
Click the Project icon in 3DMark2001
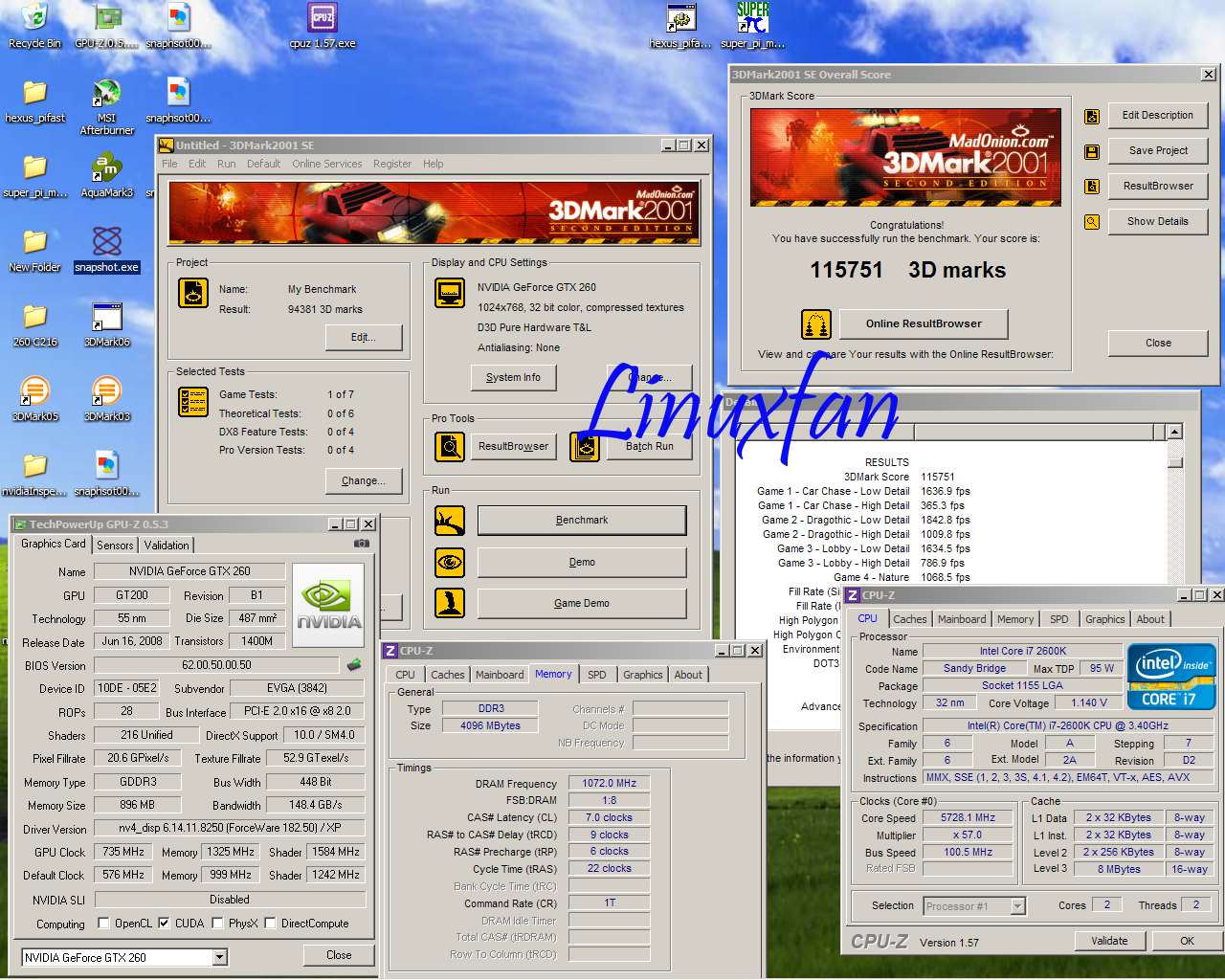click(193, 293)
